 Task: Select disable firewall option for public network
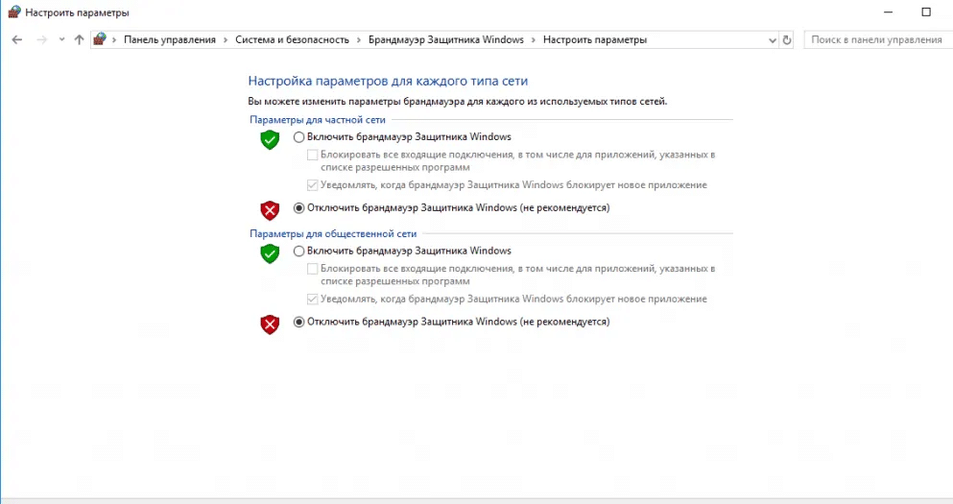tap(299, 322)
